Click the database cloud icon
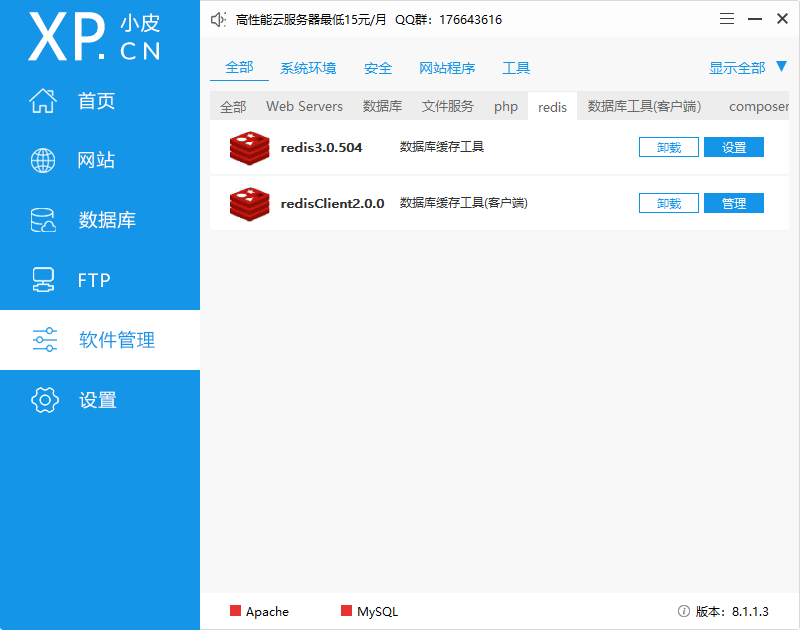The image size is (800, 630). click(x=43, y=220)
